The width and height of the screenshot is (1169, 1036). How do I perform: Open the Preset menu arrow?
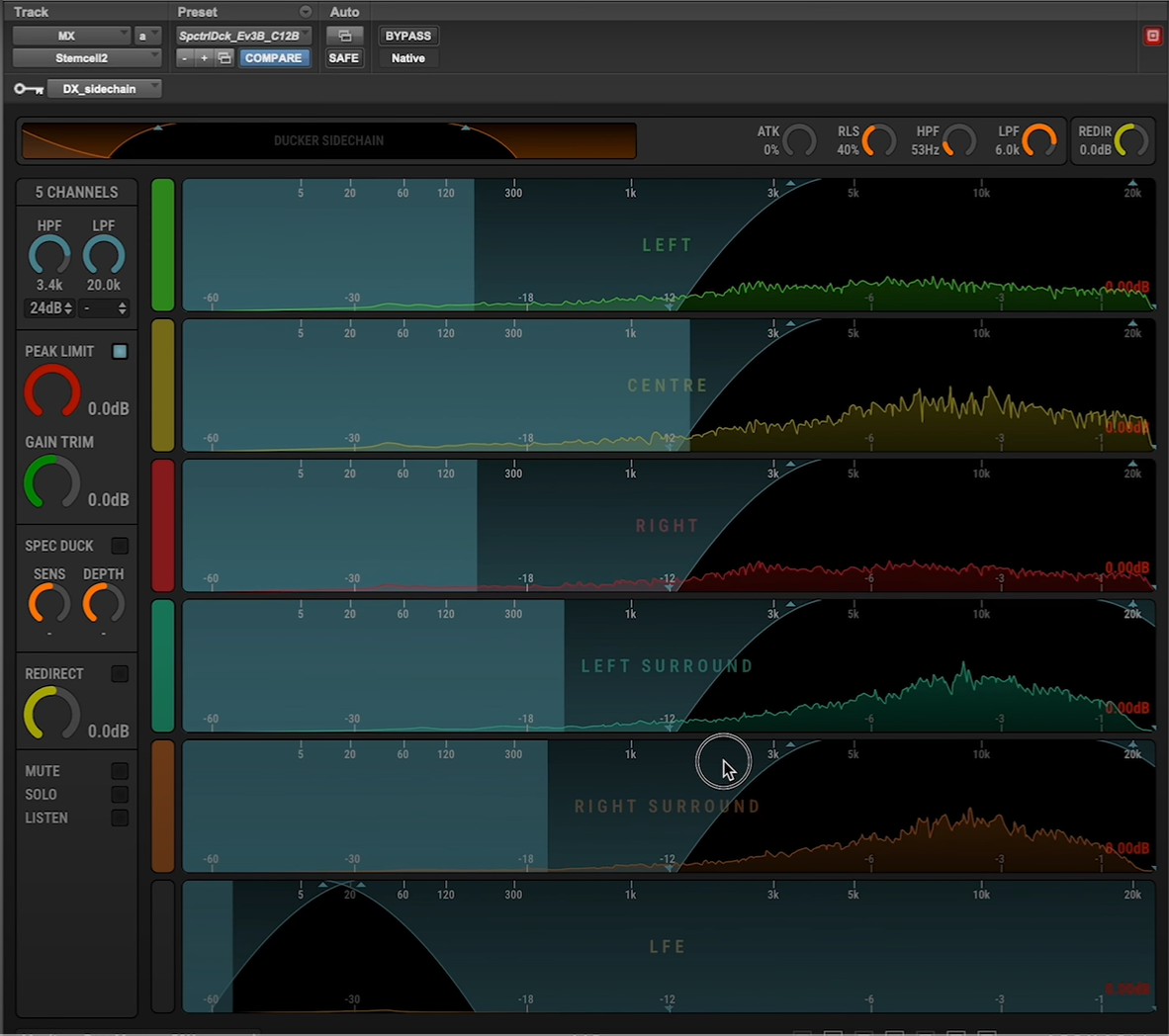click(306, 12)
